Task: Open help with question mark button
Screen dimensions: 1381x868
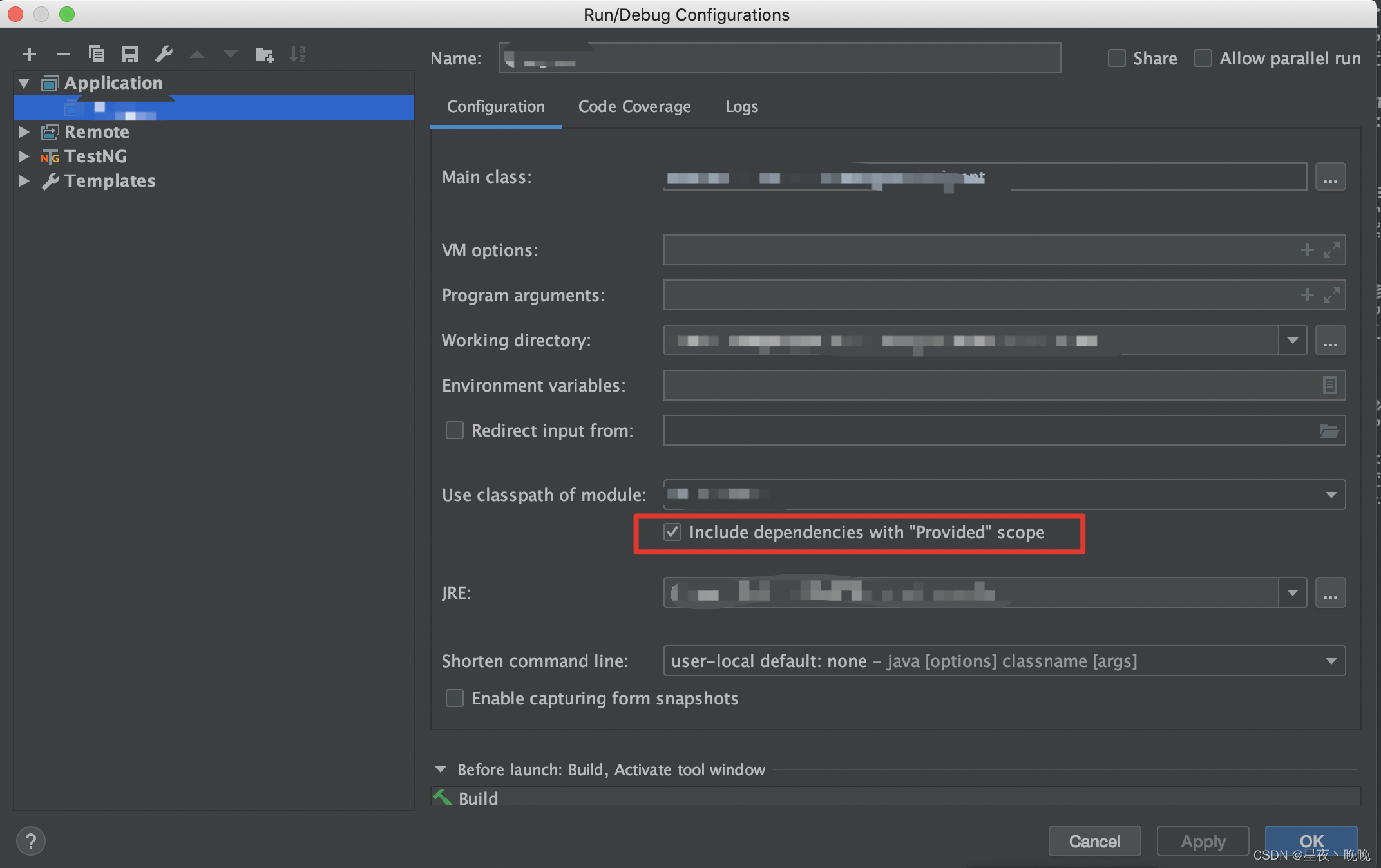Action: (x=31, y=841)
